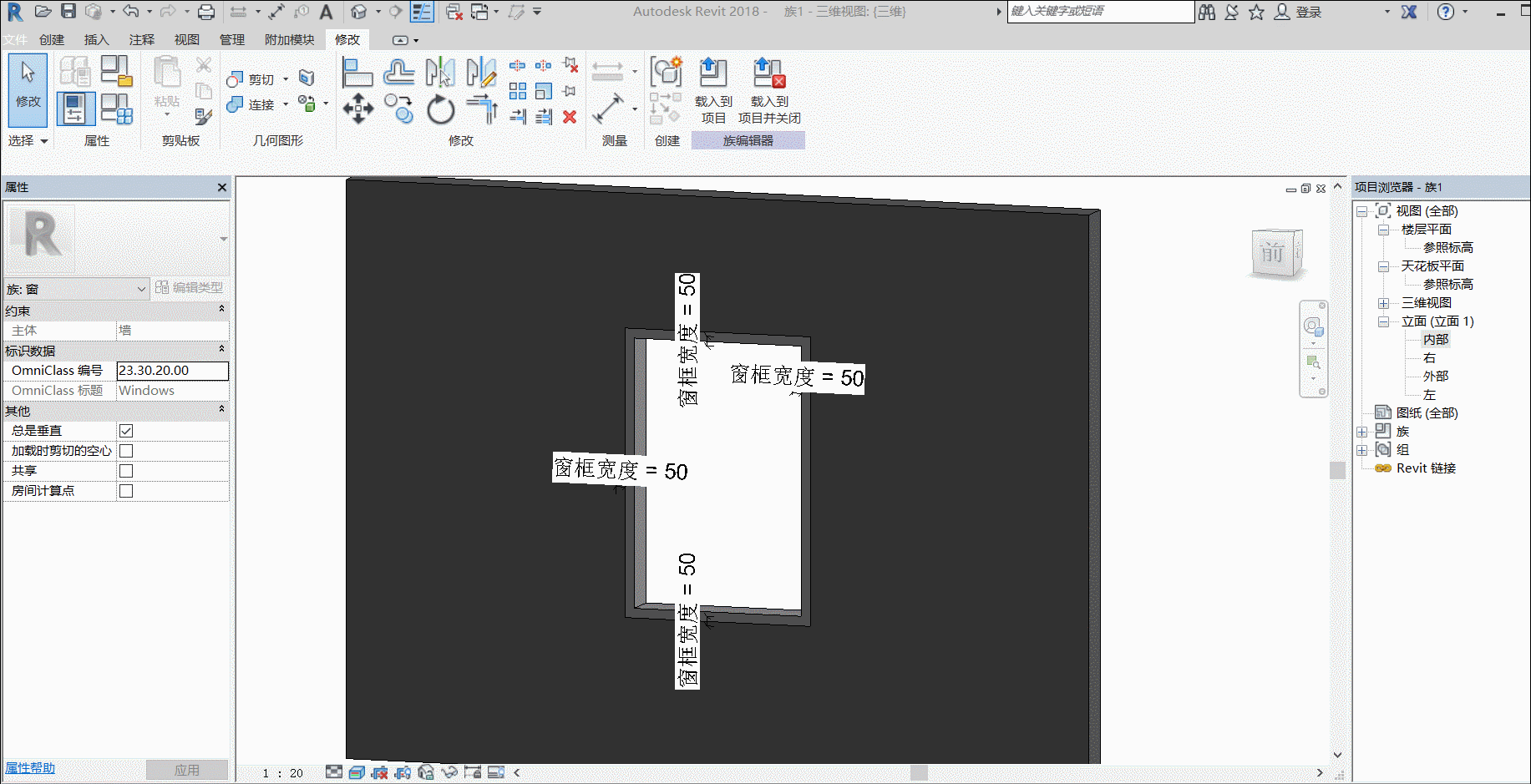The image size is (1531, 784).
Task: Click the Copy tool icon
Action: [399, 109]
